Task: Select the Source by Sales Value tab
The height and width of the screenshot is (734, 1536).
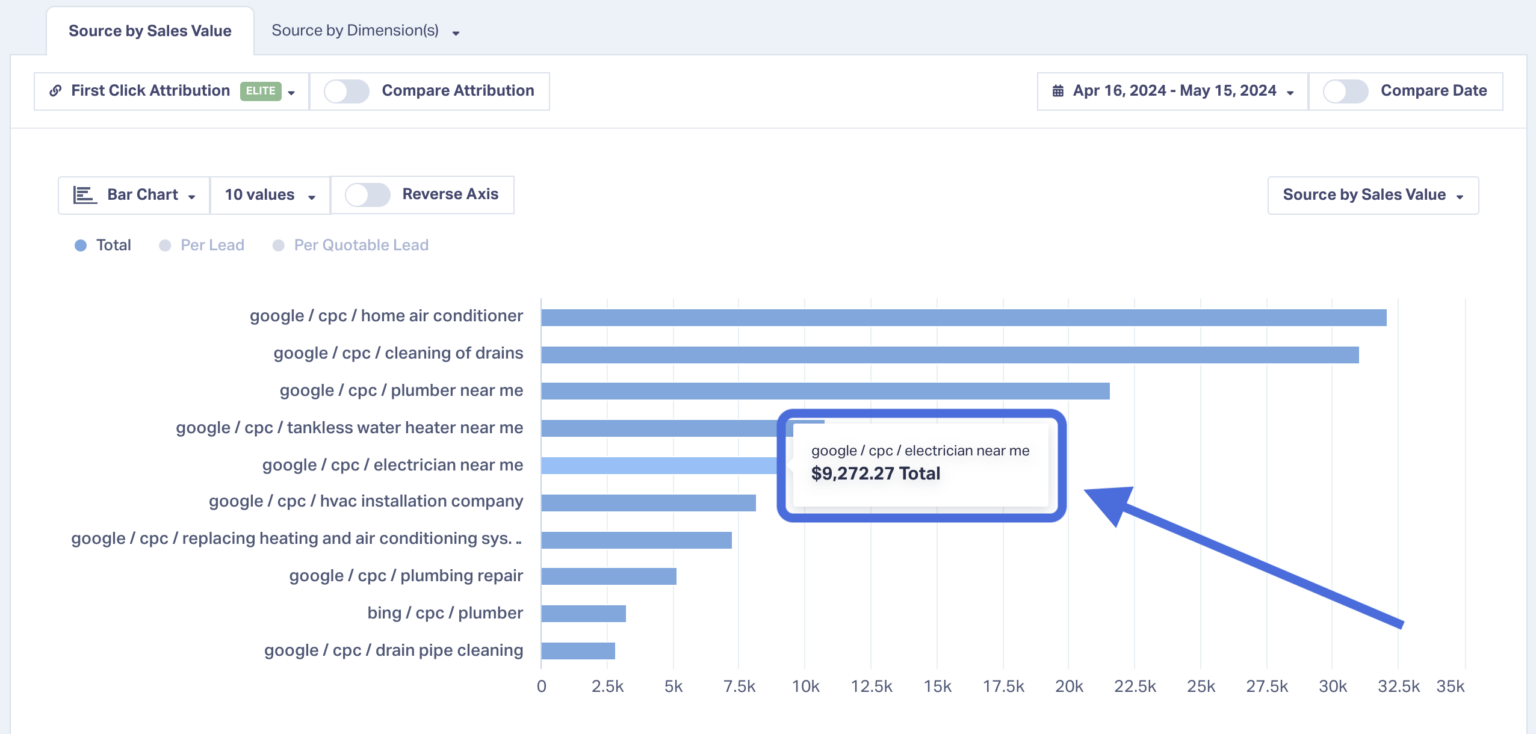Action: coord(149,30)
